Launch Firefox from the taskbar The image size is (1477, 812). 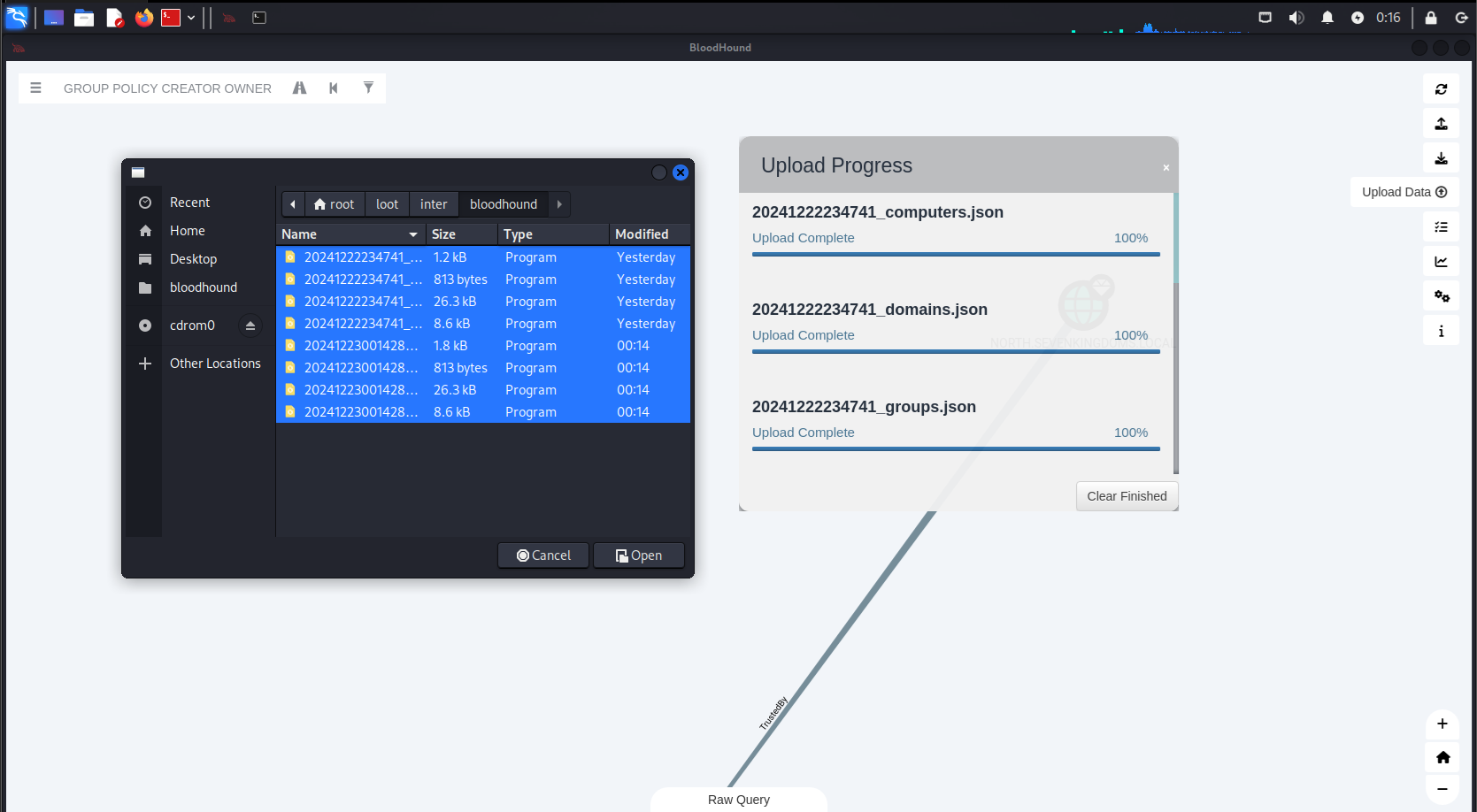pyautogui.click(x=144, y=18)
